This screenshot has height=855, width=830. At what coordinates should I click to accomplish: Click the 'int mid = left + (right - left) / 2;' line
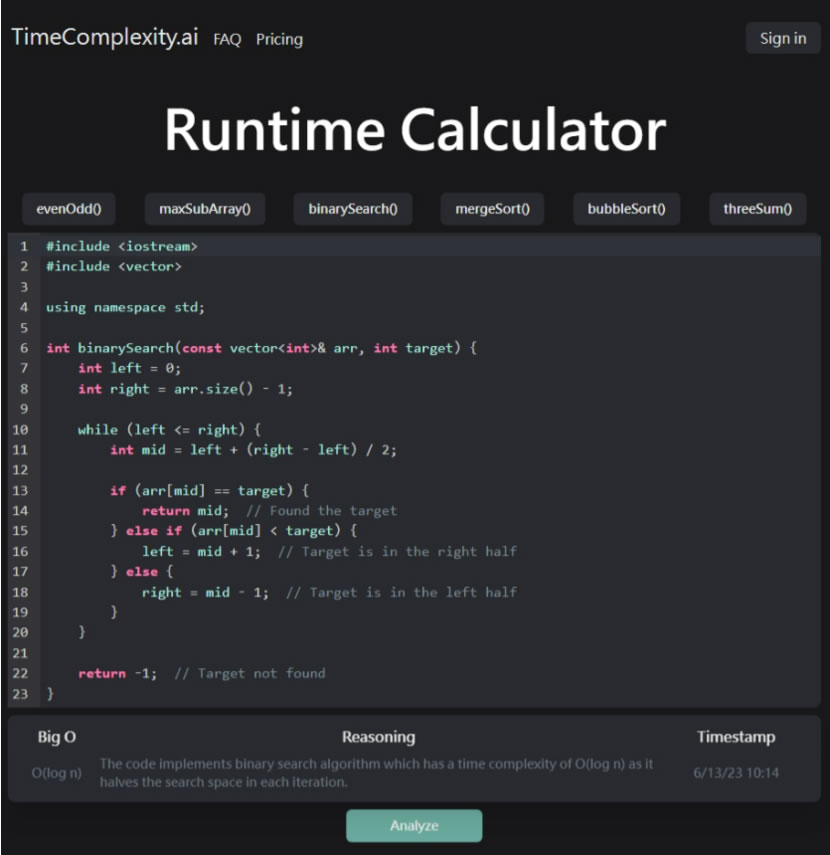(254, 450)
